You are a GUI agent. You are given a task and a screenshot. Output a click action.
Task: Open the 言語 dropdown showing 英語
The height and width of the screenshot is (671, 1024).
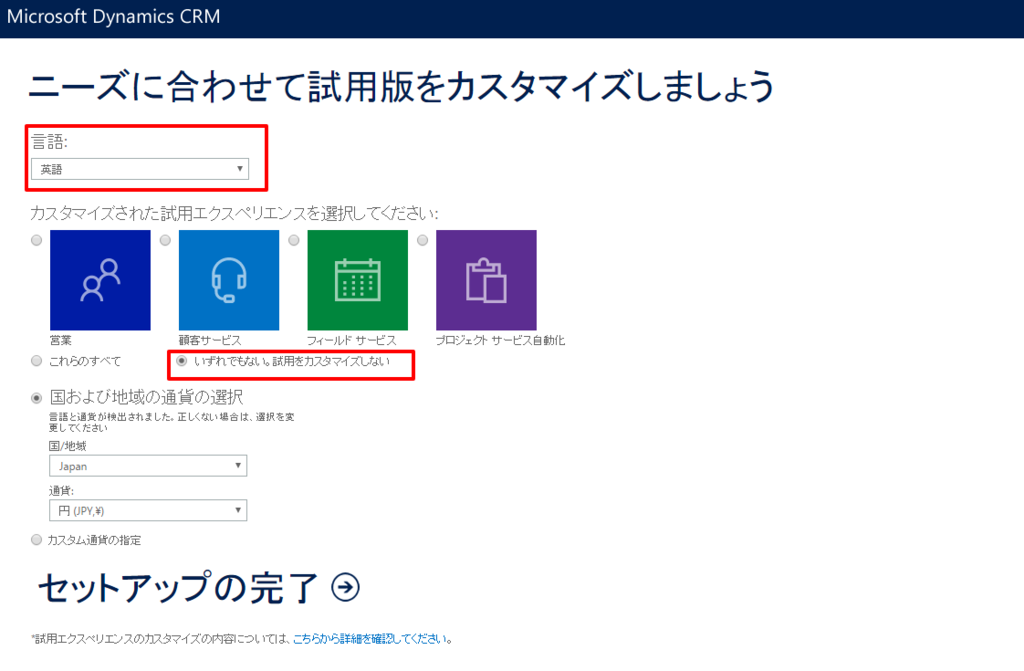coord(140,169)
